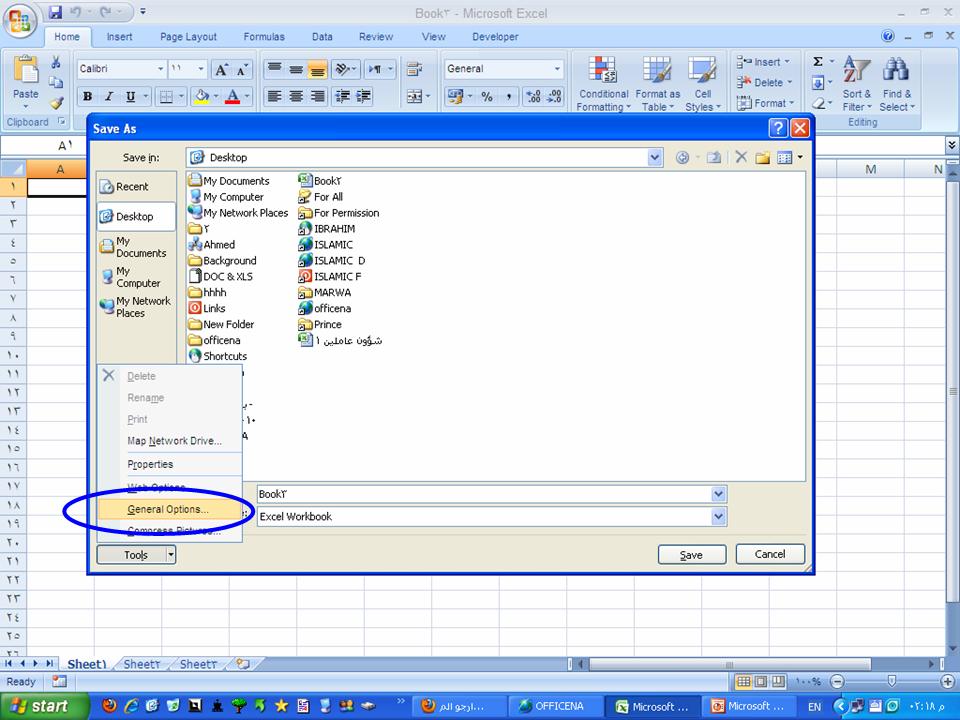Click the Increase Font Size icon
This screenshot has width=960, height=720.
[221, 70]
